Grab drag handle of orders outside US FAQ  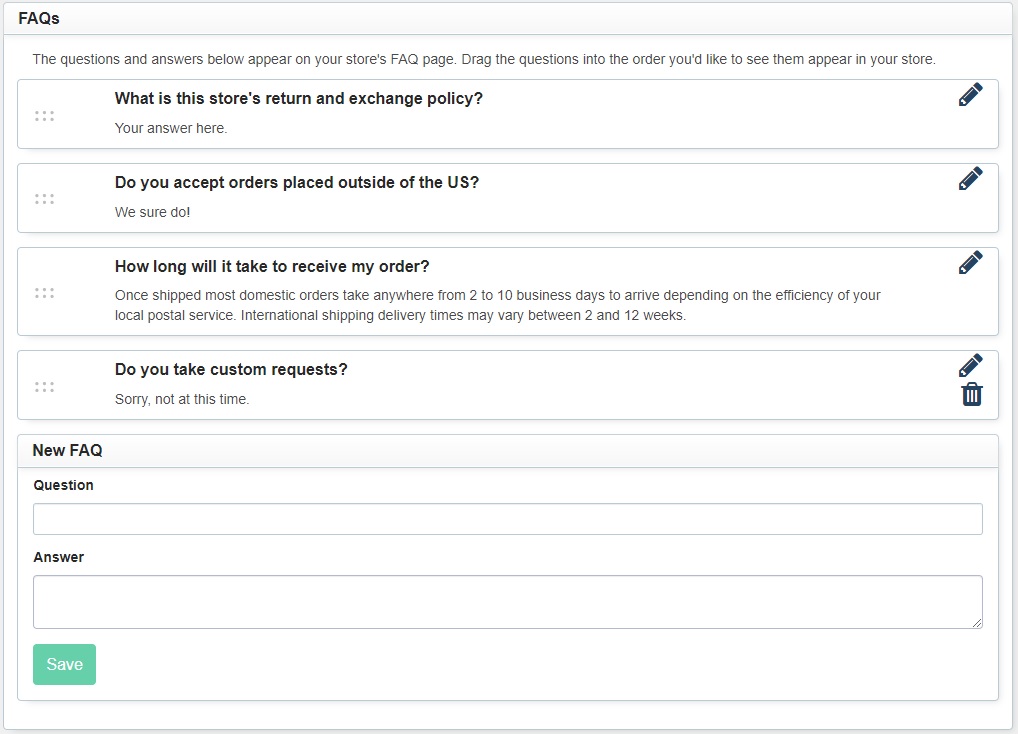(44, 199)
